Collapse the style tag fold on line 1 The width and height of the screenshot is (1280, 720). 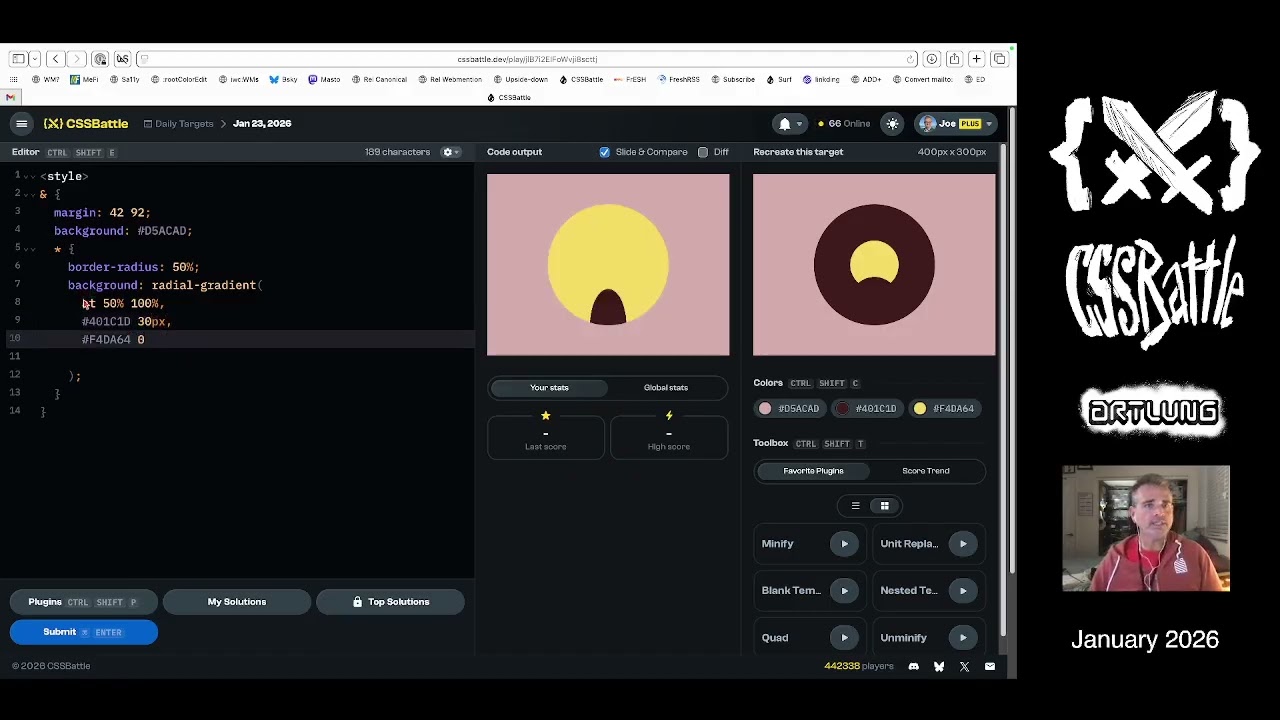pos(31,176)
